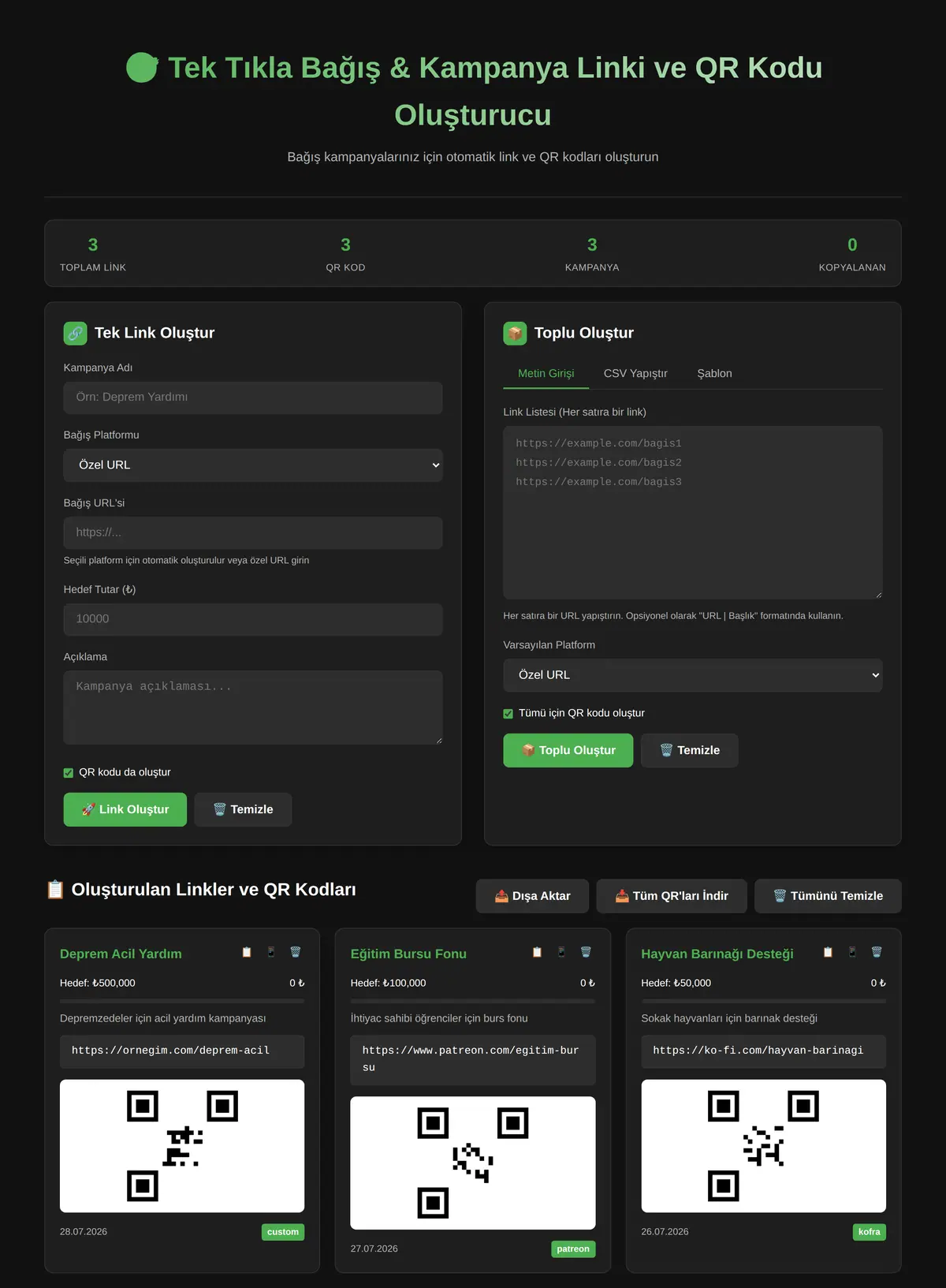Switch to the Şablon tab
The image size is (946, 1288).
714,373
